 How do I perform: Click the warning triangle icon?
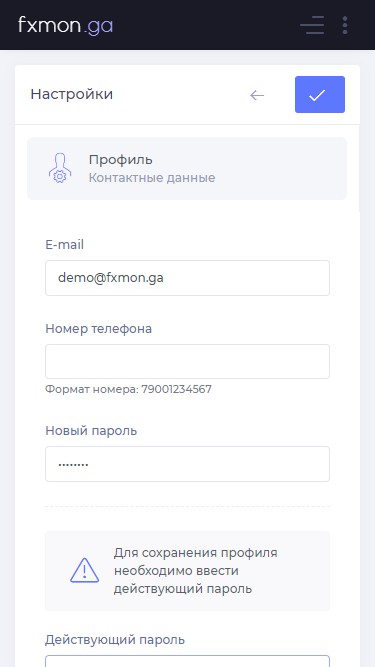pyautogui.click(x=85, y=570)
